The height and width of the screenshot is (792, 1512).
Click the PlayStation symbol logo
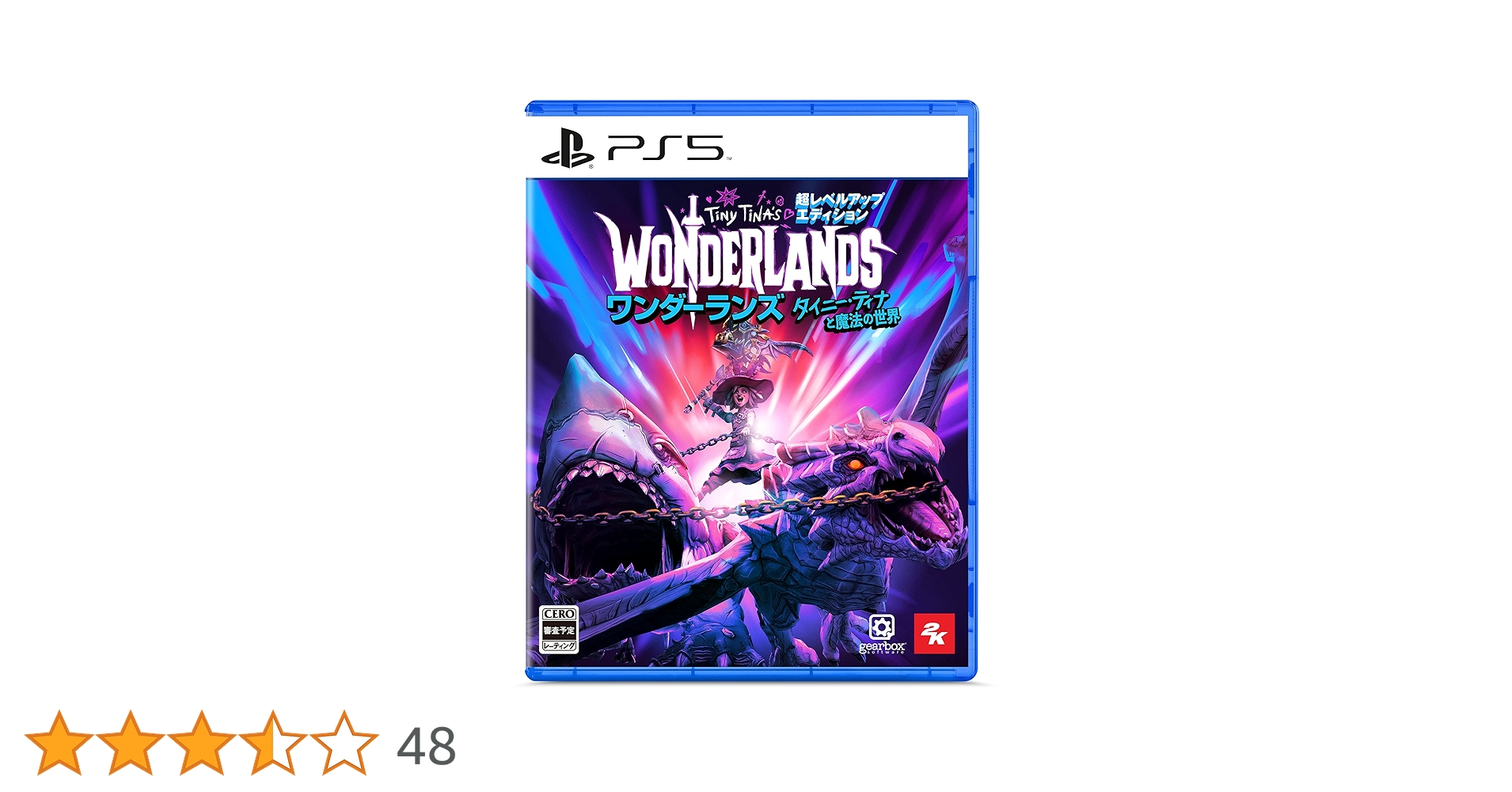pos(567,149)
